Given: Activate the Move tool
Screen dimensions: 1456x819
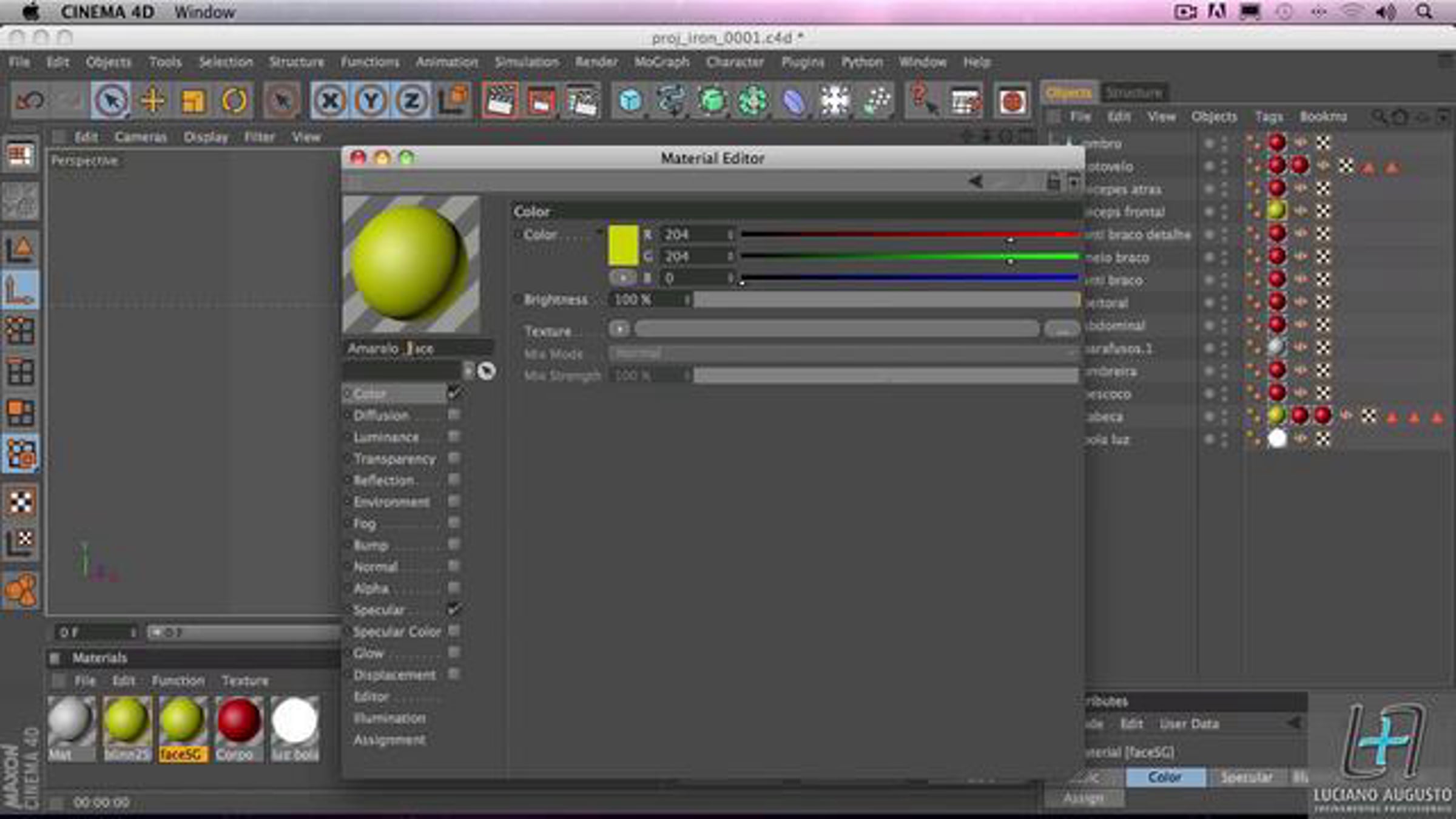Looking at the screenshot, I should point(152,100).
